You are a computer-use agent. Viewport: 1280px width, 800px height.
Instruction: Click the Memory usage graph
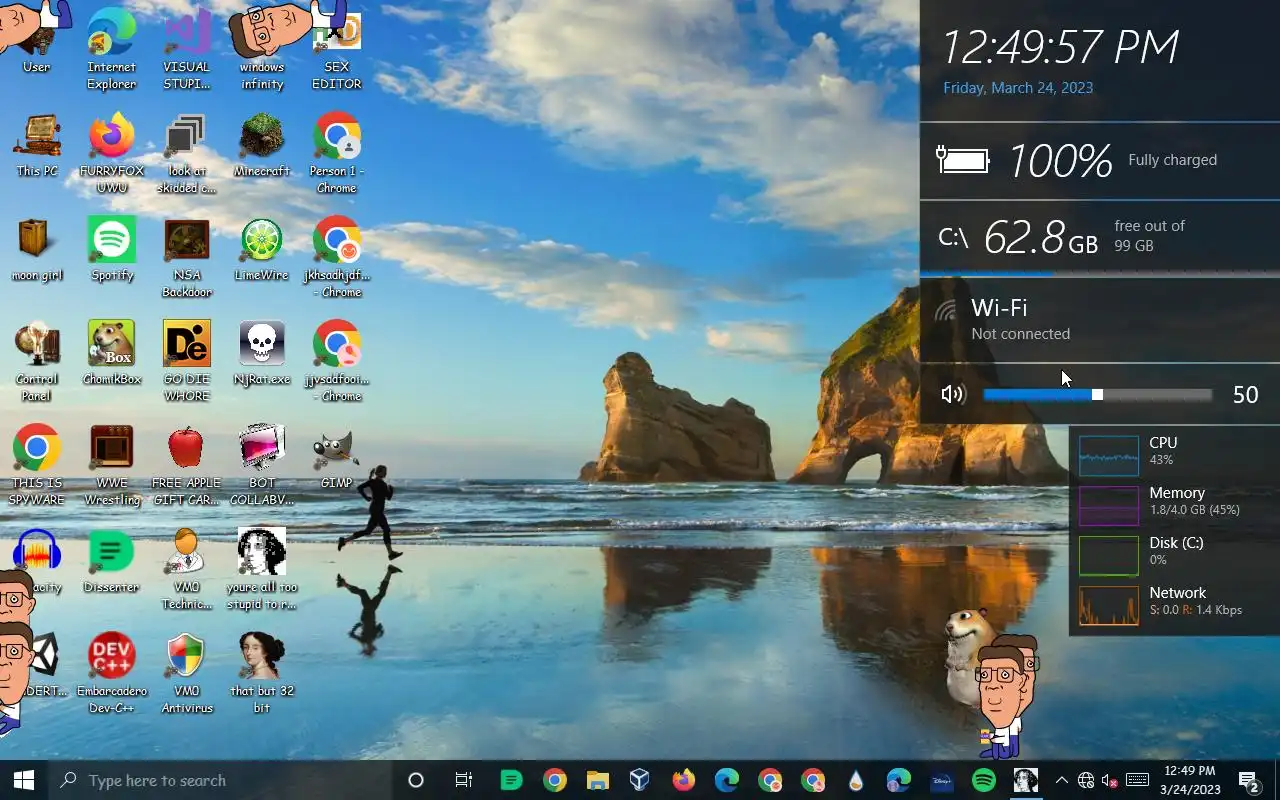(x=1108, y=506)
